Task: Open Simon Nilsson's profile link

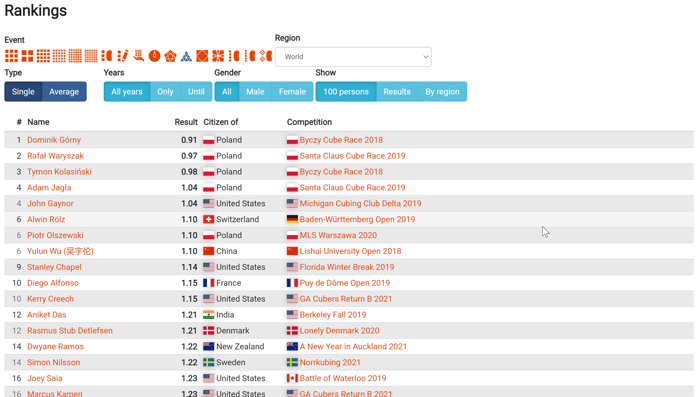Action: 54,362
